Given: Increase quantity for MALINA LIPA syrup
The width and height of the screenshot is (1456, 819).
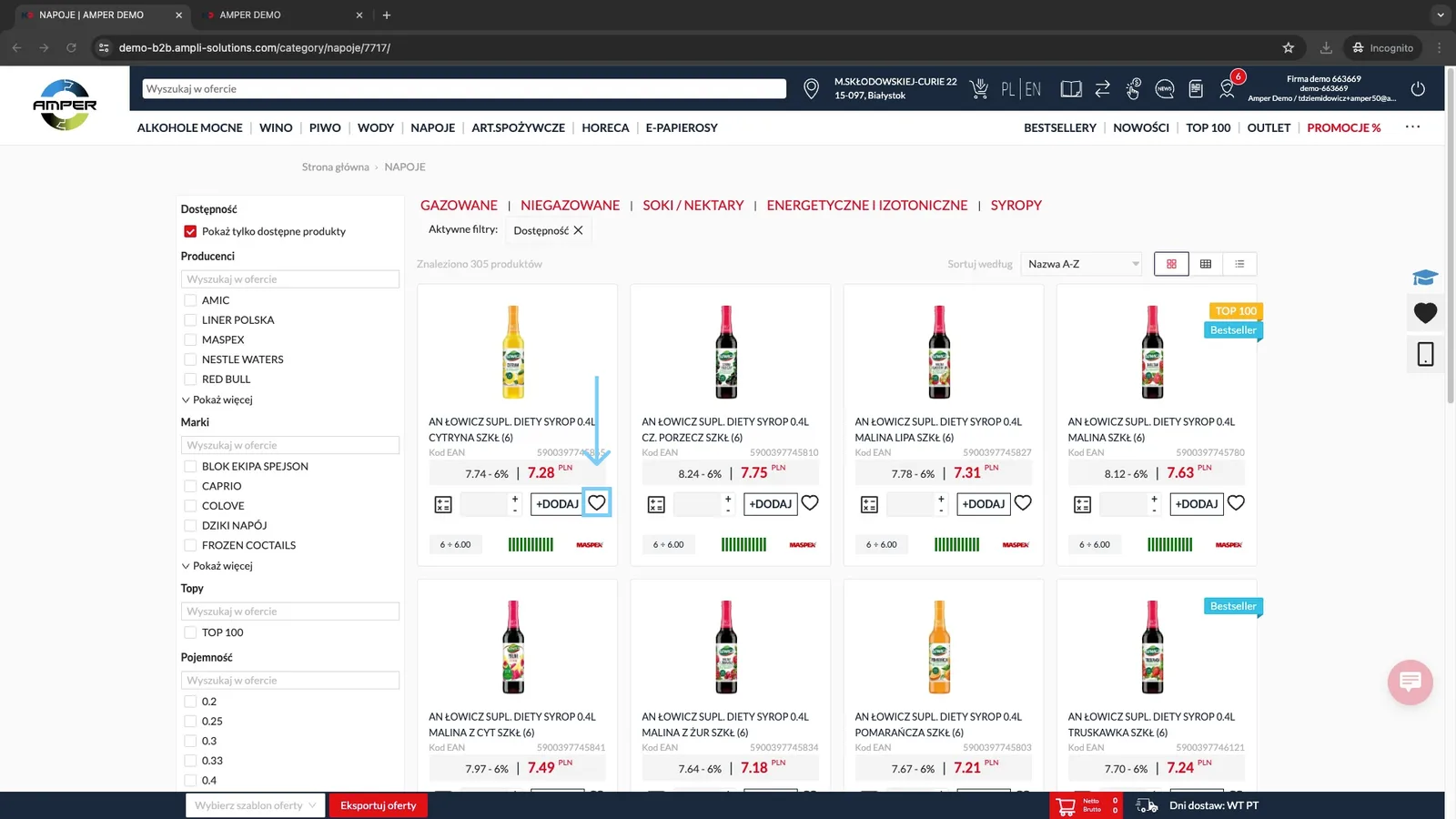Looking at the screenshot, I should click(941, 499).
